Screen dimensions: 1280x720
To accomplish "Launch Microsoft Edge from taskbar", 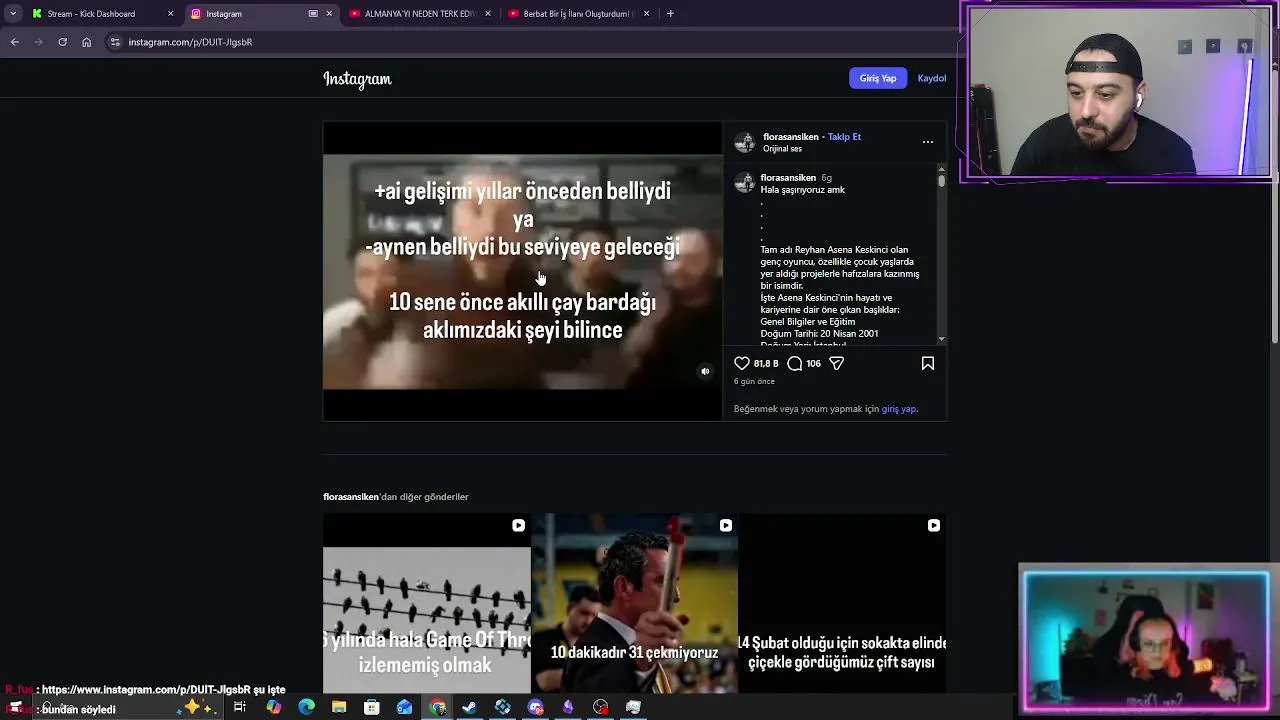I will [x=306, y=707].
